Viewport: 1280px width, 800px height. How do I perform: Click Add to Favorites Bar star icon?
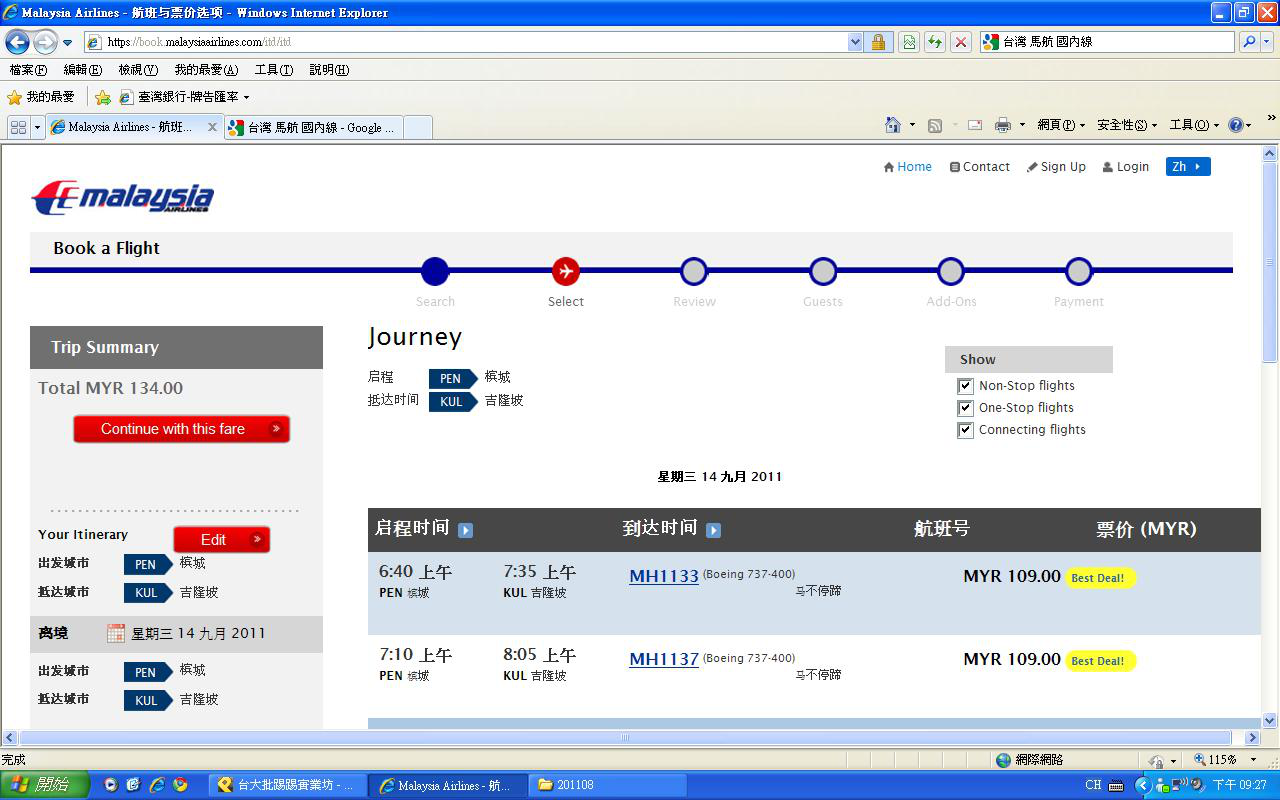103,97
